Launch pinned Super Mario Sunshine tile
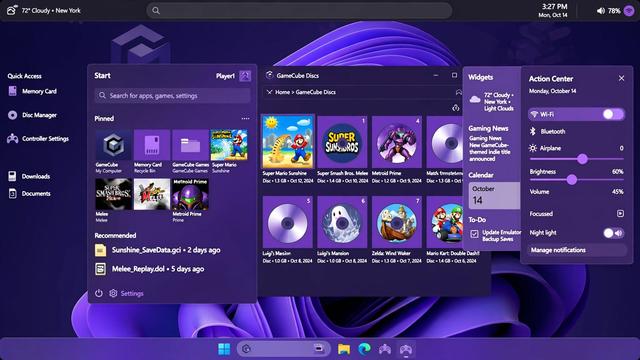The image size is (640, 360). (229, 145)
